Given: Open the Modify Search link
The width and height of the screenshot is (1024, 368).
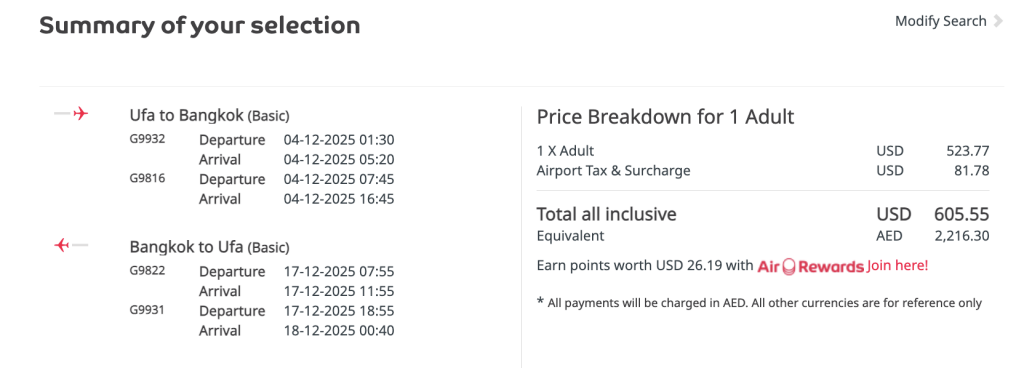Looking at the screenshot, I should click(940, 21).
